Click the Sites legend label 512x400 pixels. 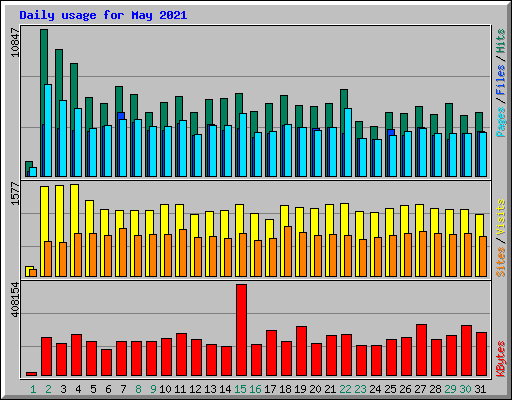501,262
